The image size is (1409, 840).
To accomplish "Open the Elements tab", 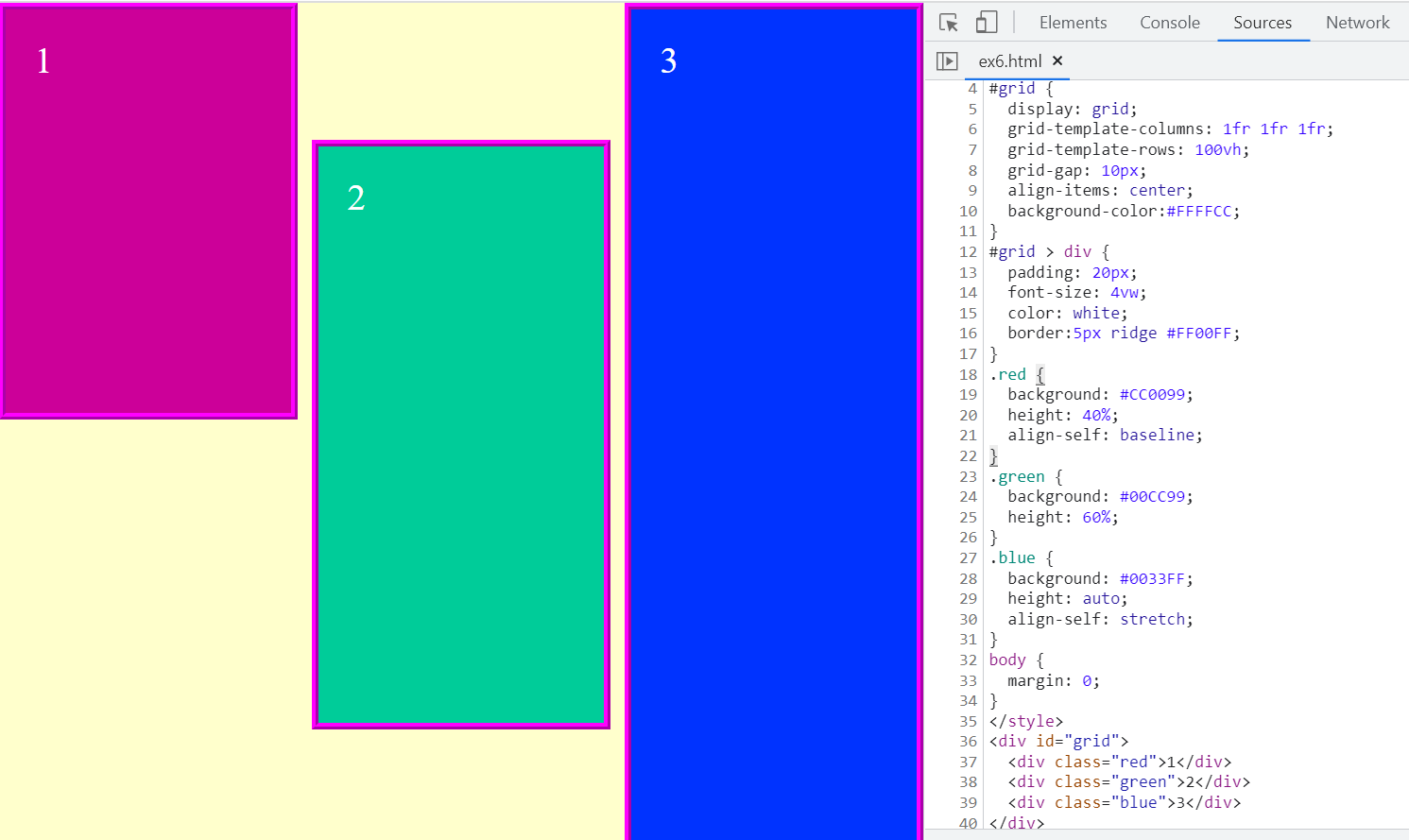I will [x=1073, y=23].
